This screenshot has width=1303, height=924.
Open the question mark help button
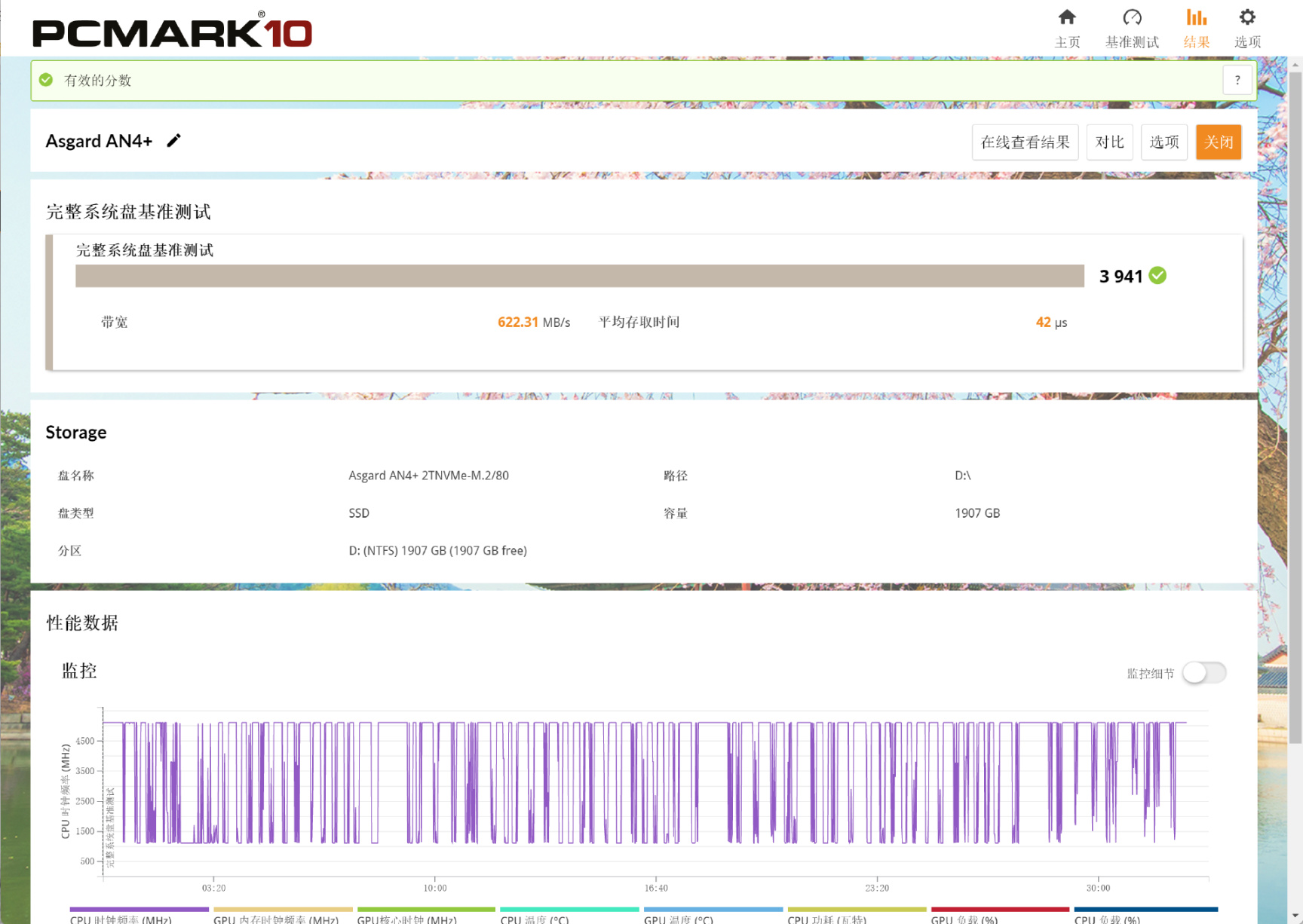click(x=1237, y=80)
